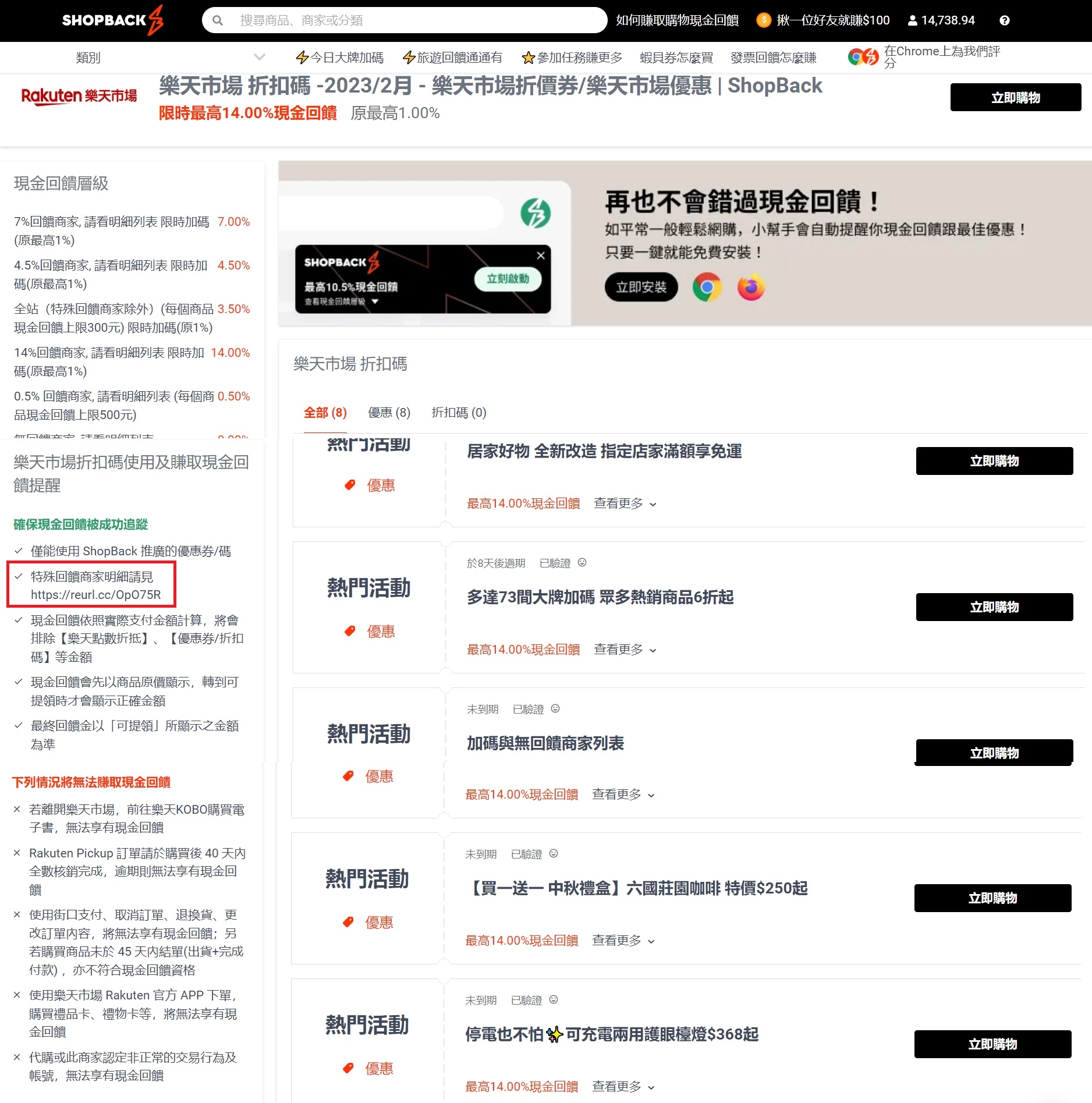
Task: Click 最高14.00%現金回饋 on 居家好物 deal
Action: [x=523, y=503]
